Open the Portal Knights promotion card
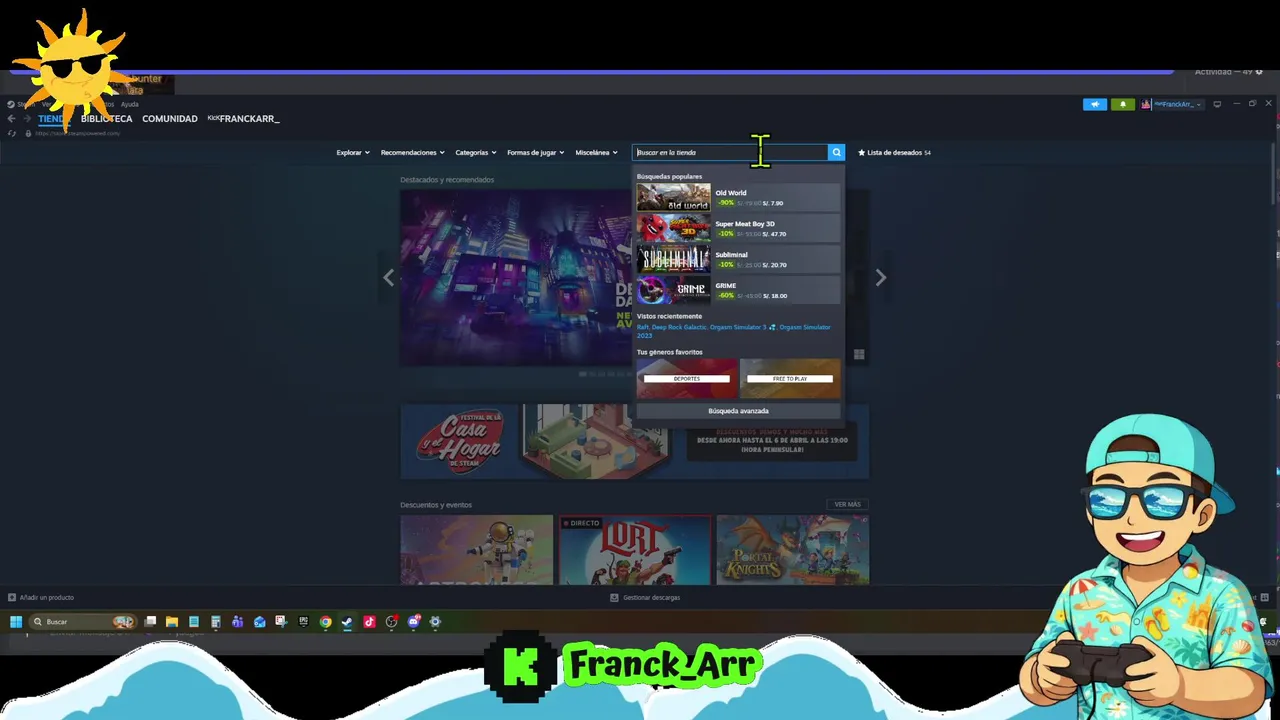The height and width of the screenshot is (720, 1280). click(792, 549)
